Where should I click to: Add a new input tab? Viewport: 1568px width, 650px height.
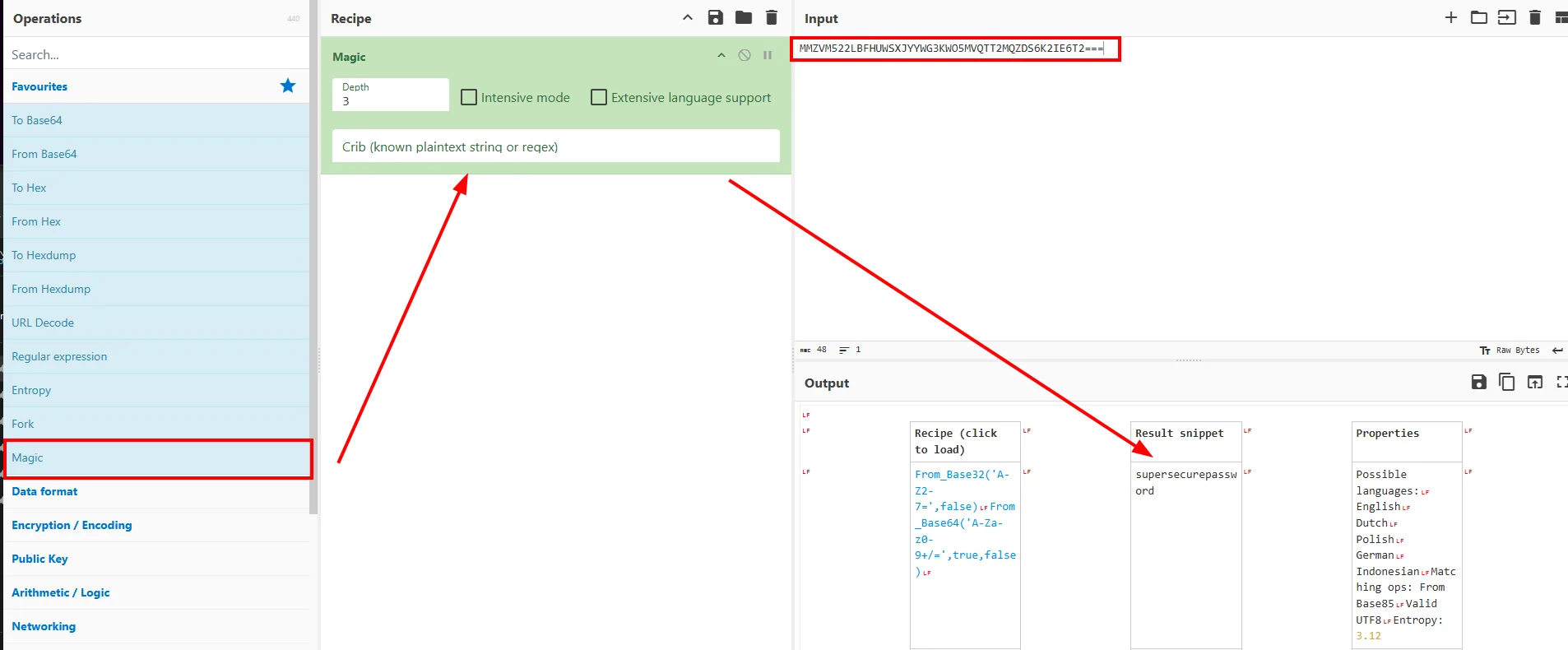(x=1451, y=17)
